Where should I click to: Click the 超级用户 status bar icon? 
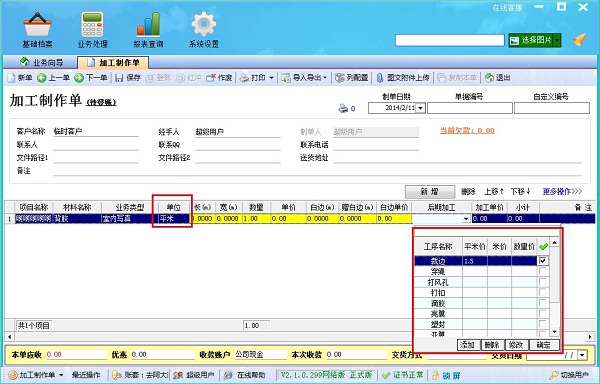point(178,375)
